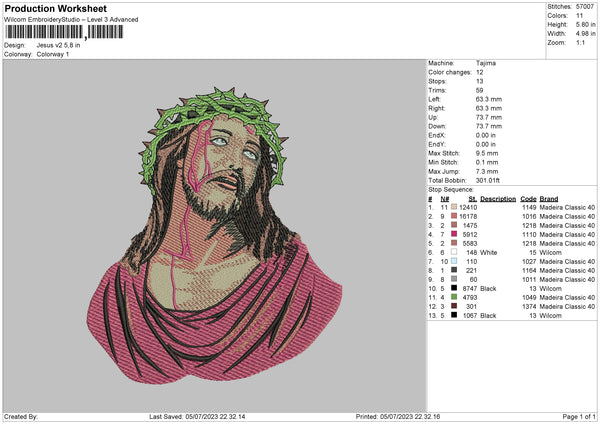
Task: Click the gray swatch for stop 9 (60 stitches)
Action: [x=454, y=279]
